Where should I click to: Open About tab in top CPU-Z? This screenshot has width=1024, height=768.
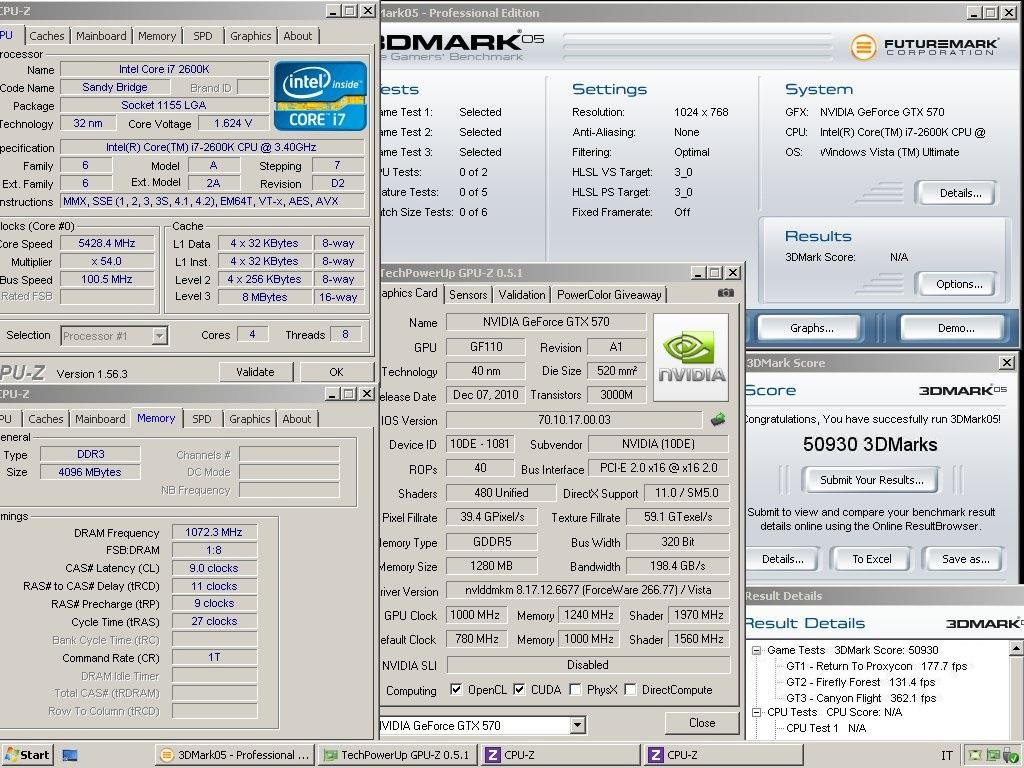coord(298,36)
